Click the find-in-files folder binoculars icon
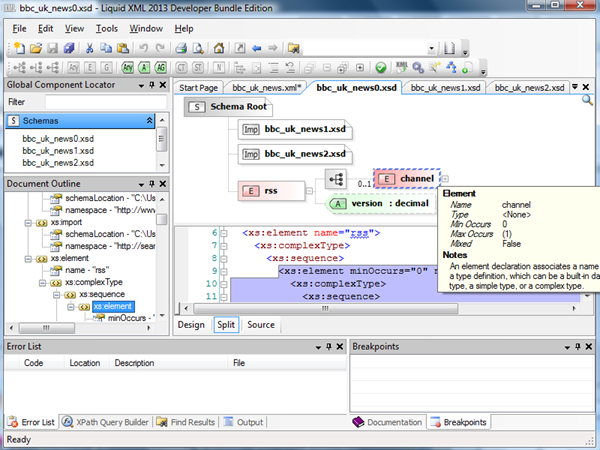This screenshot has width=600, height=450. (x=293, y=48)
